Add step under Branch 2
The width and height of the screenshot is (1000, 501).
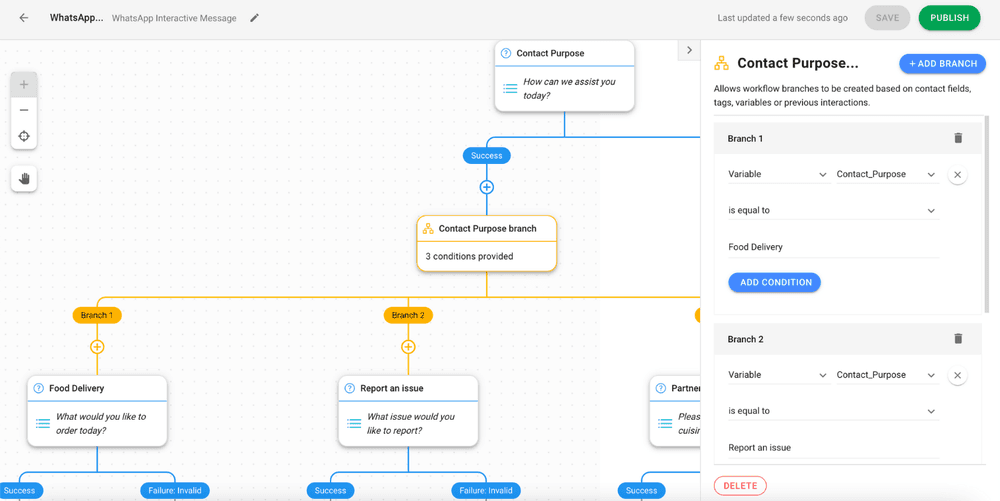(x=408, y=347)
